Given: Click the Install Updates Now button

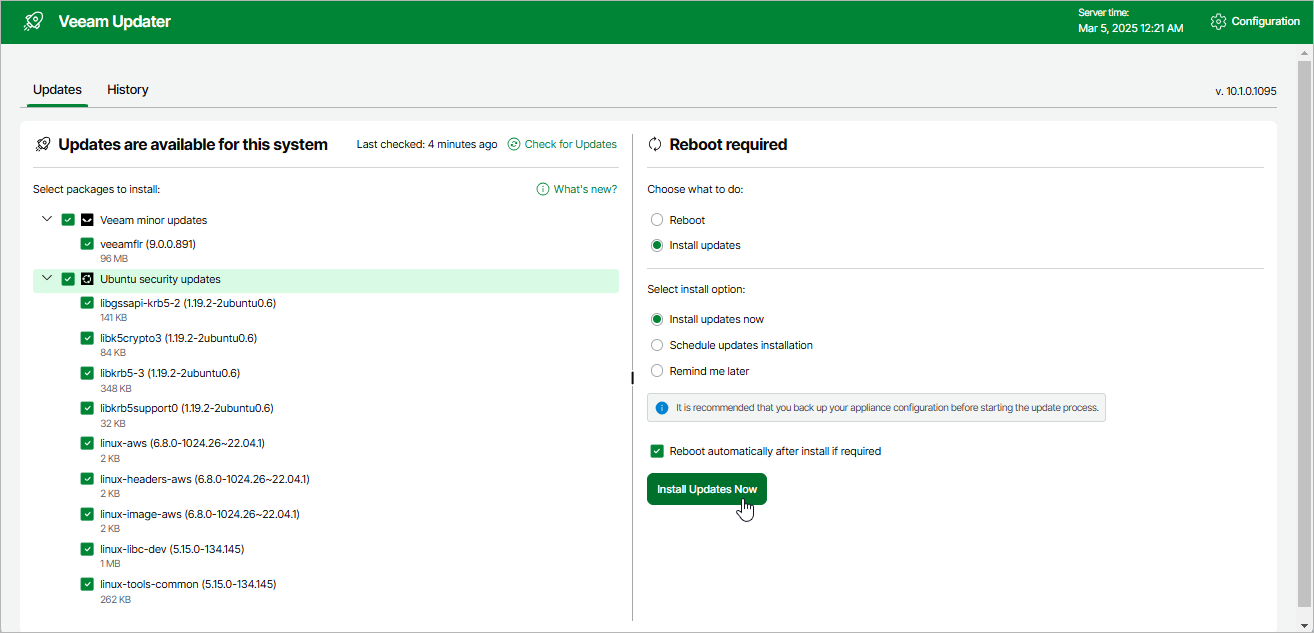Looking at the screenshot, I should pyautogui.click(x=706, y=489).
